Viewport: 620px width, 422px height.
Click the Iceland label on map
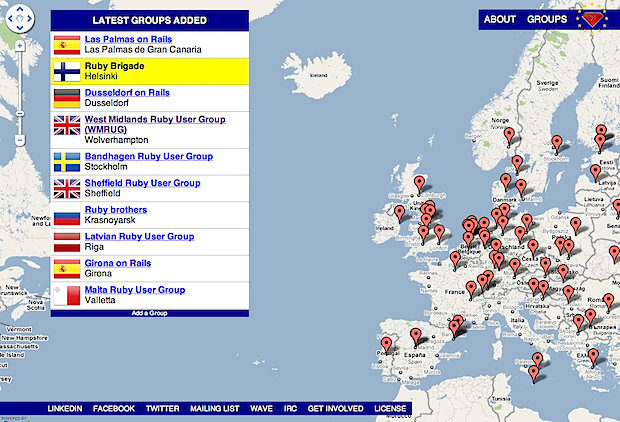(x=319, y=75)
